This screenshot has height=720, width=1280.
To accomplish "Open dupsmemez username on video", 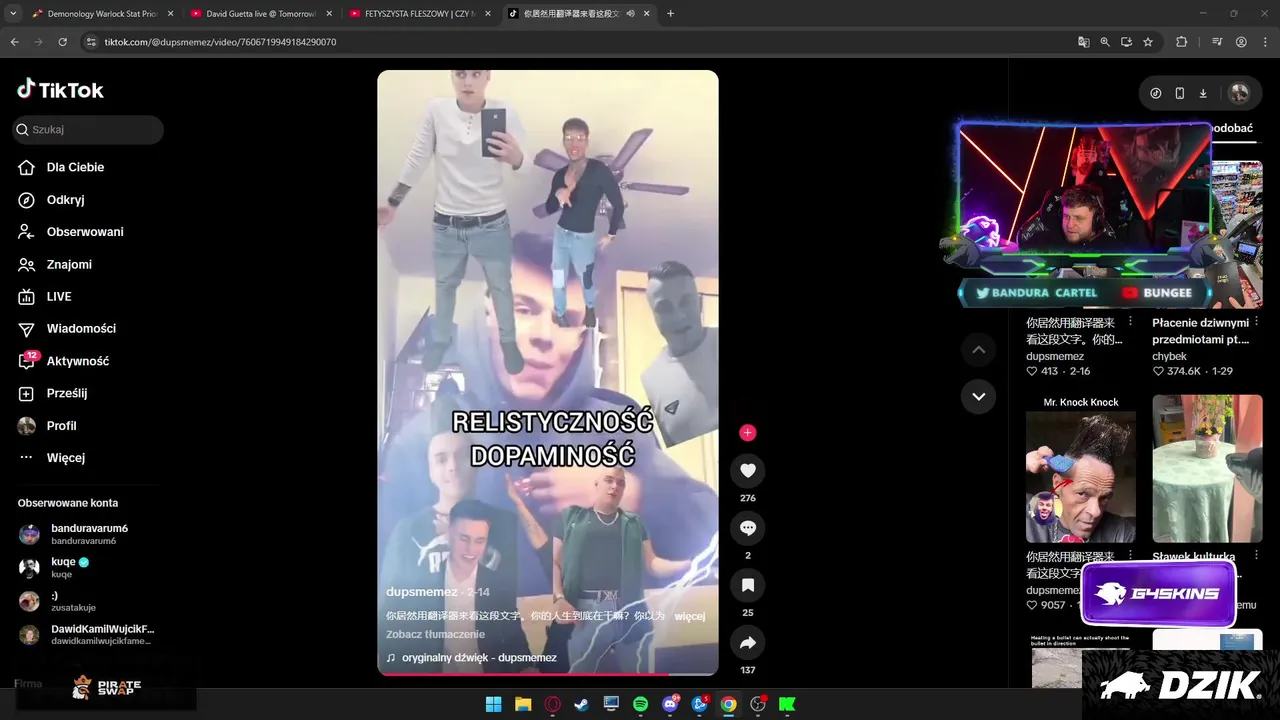I will coord(421,592).
